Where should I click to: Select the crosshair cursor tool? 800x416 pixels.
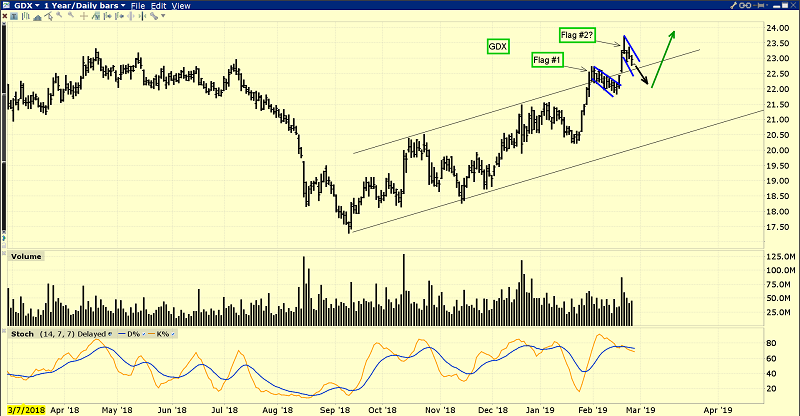[84, 16]
